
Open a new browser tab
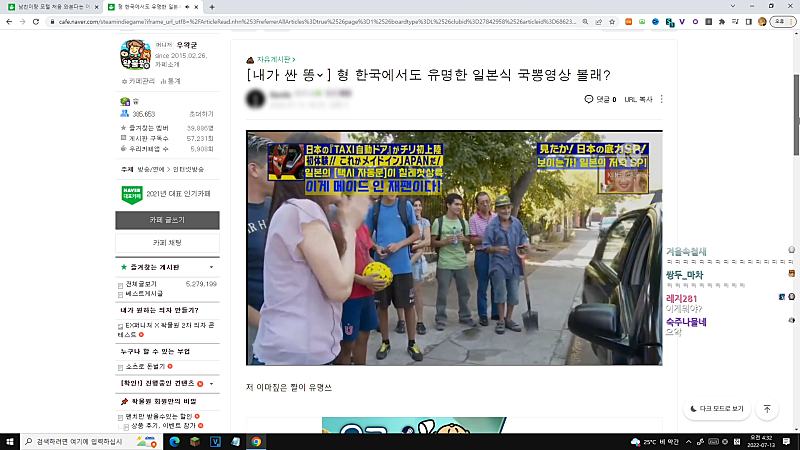(x=212, y=7)
